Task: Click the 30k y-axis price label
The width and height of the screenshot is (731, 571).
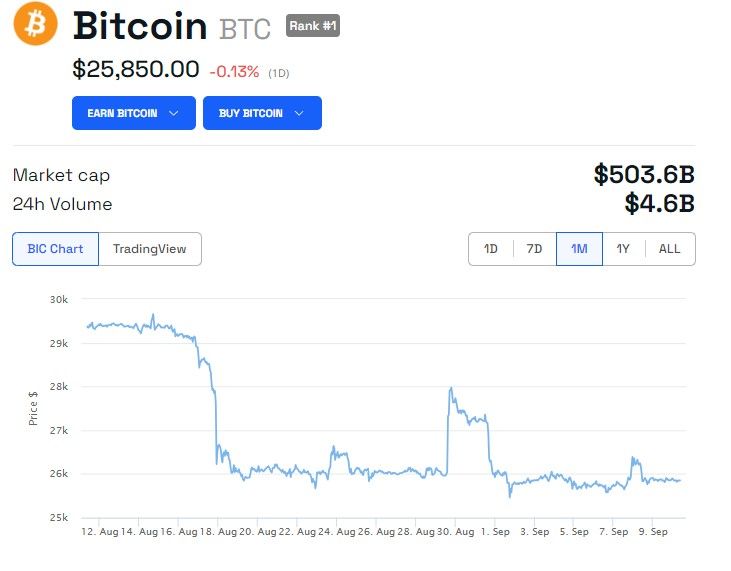Action: point(59,299)
